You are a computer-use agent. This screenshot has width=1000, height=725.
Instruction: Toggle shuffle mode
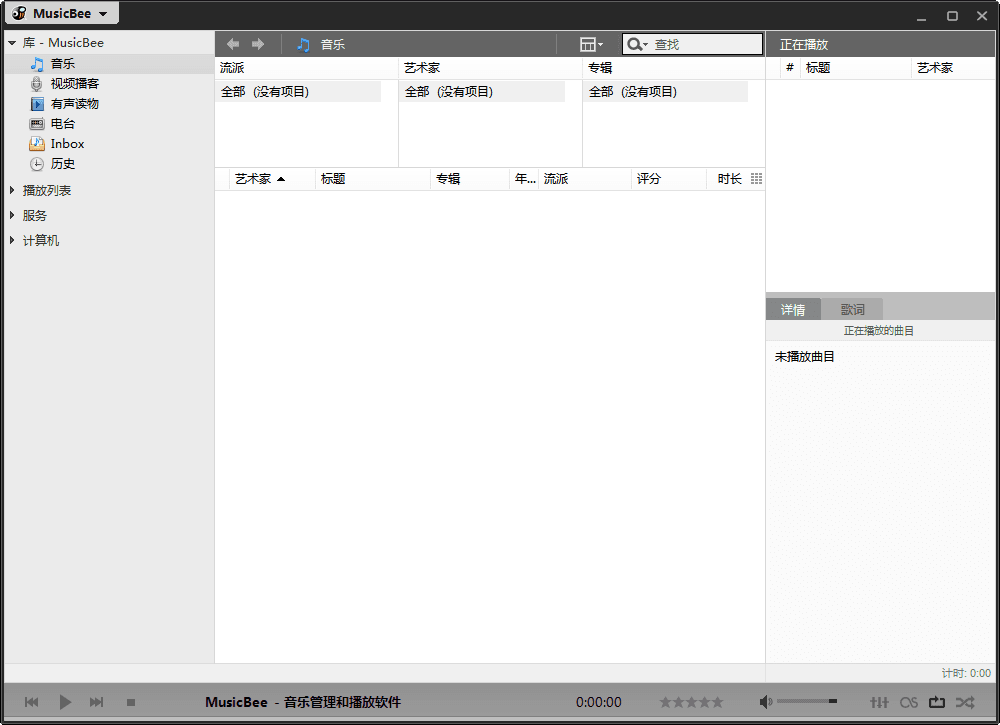965,702
